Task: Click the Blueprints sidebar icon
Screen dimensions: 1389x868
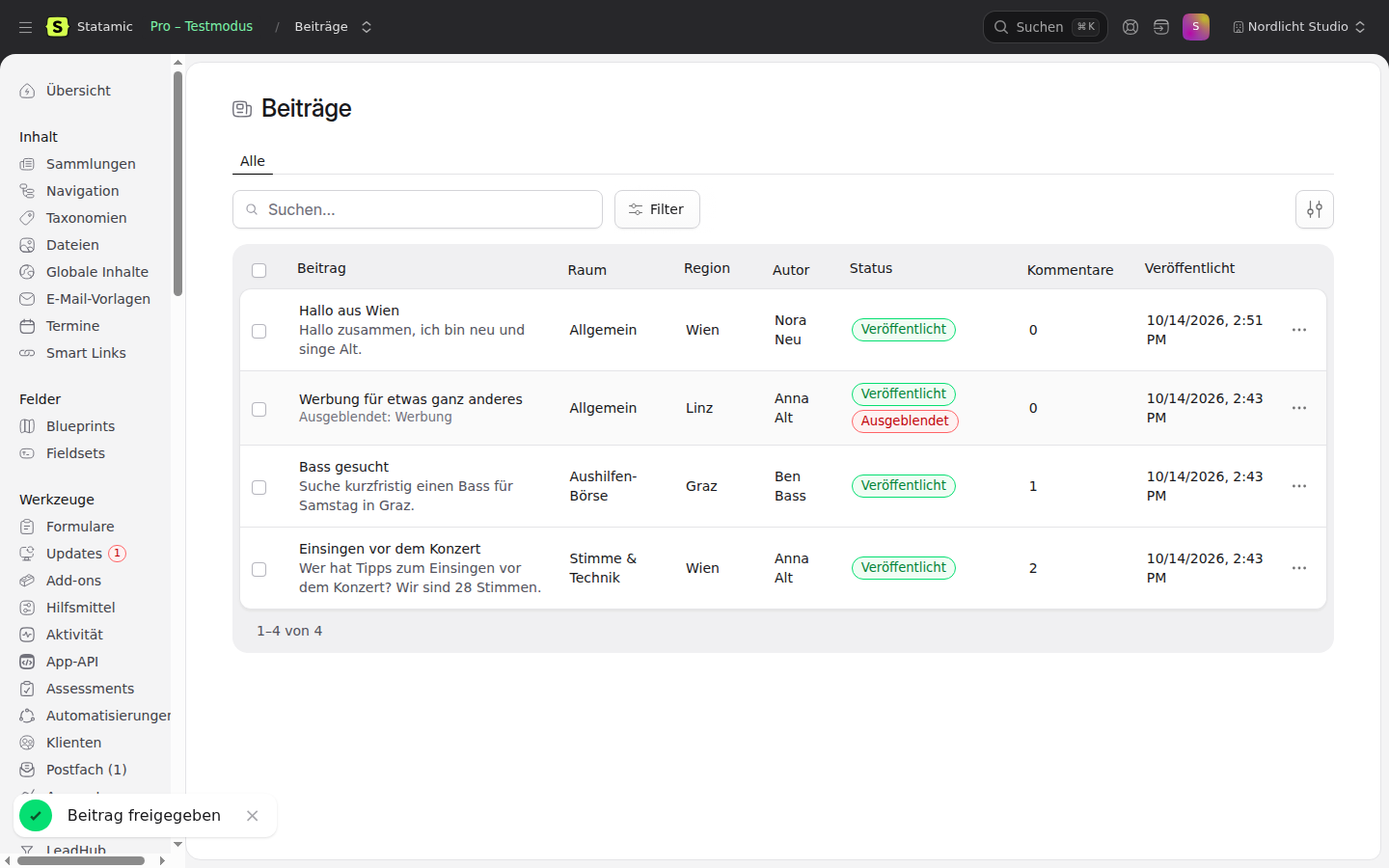Action: [x=27, y=426]
